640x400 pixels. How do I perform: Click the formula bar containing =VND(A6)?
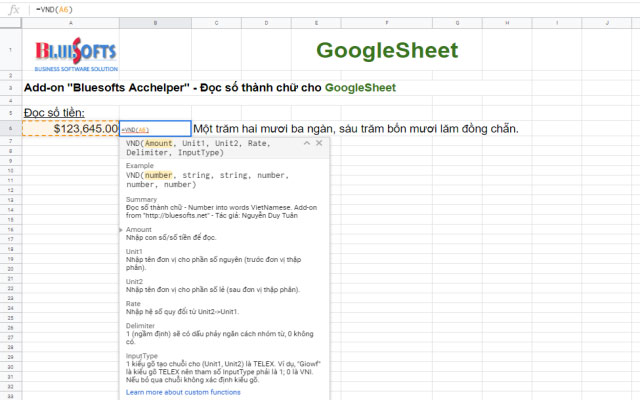335,9
